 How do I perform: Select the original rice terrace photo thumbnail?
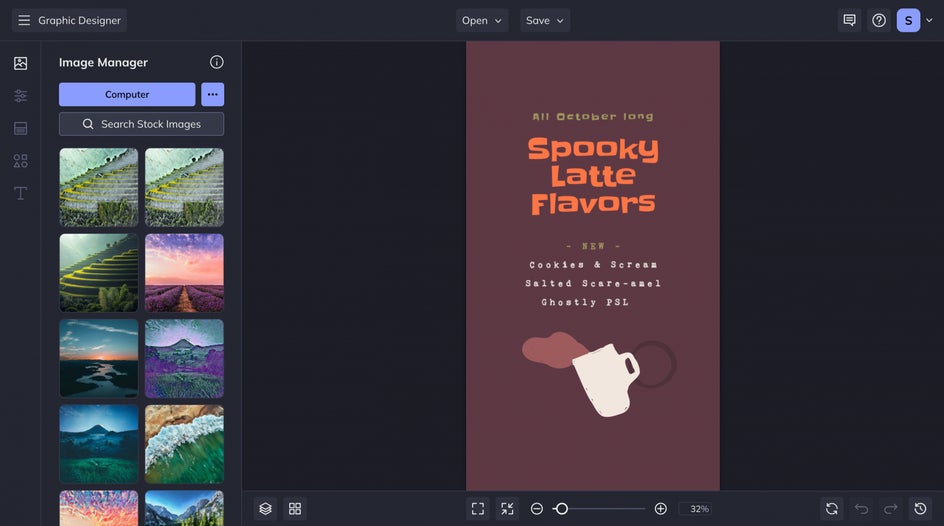tap(99, 273)
